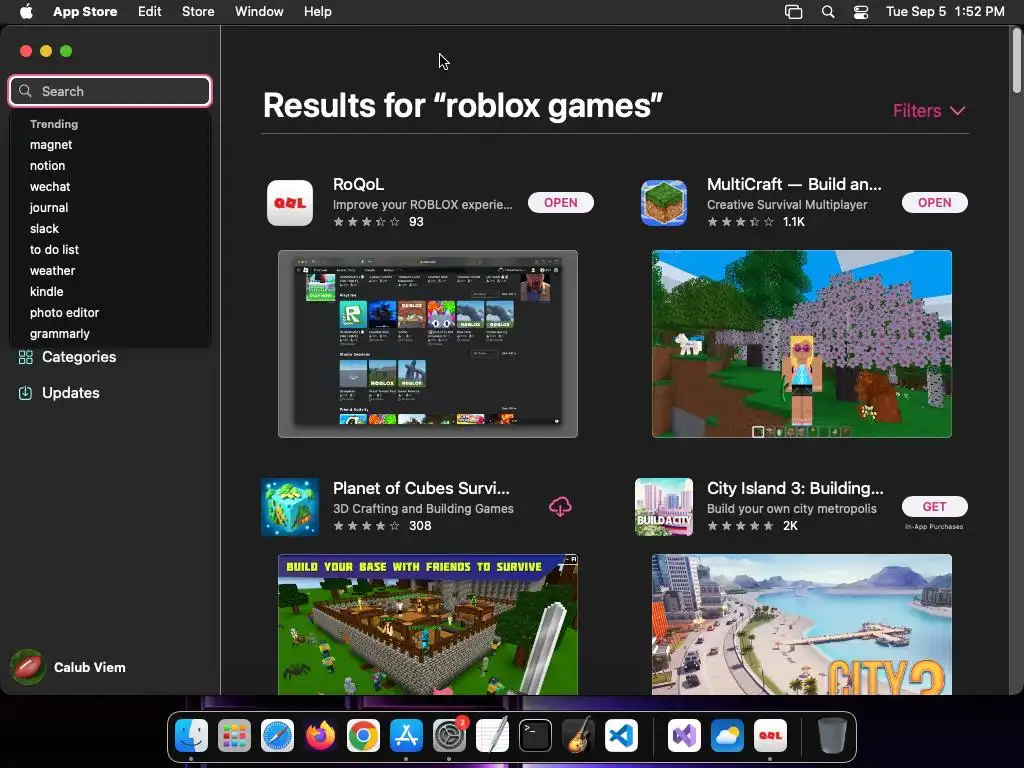Expand the Filters dropdown
This screenshot has width=1024, height=768.
[x=929, y=110]
